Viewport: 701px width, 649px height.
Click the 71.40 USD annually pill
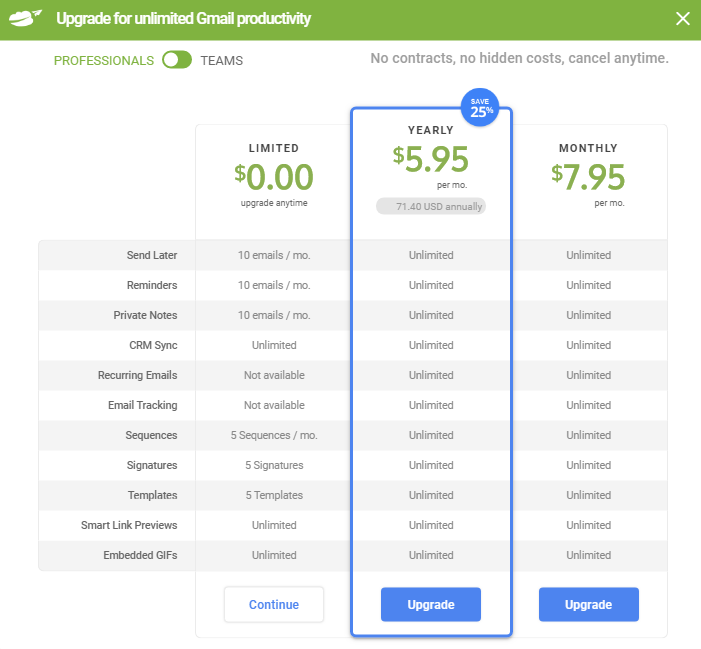tap(431, 206)
